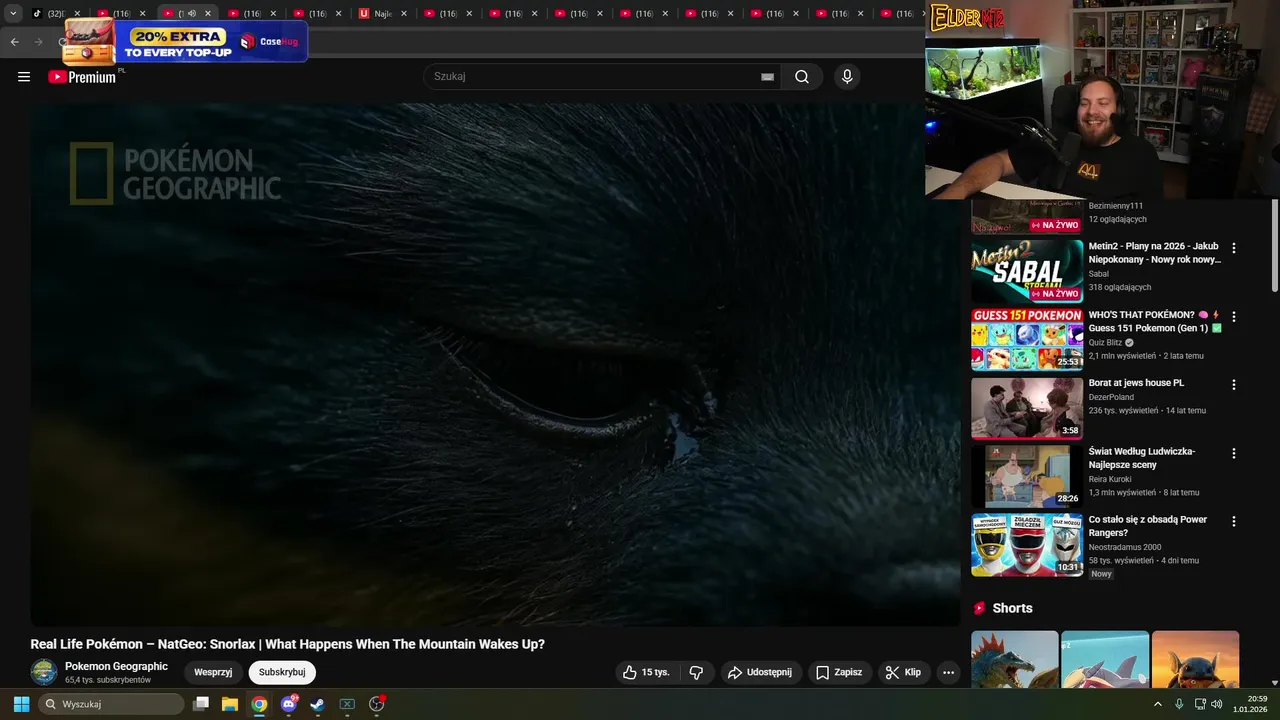Screen dimensions: 1280x720
Task: Share video via Udostępnij button
Action: click(x=760, y=672)
